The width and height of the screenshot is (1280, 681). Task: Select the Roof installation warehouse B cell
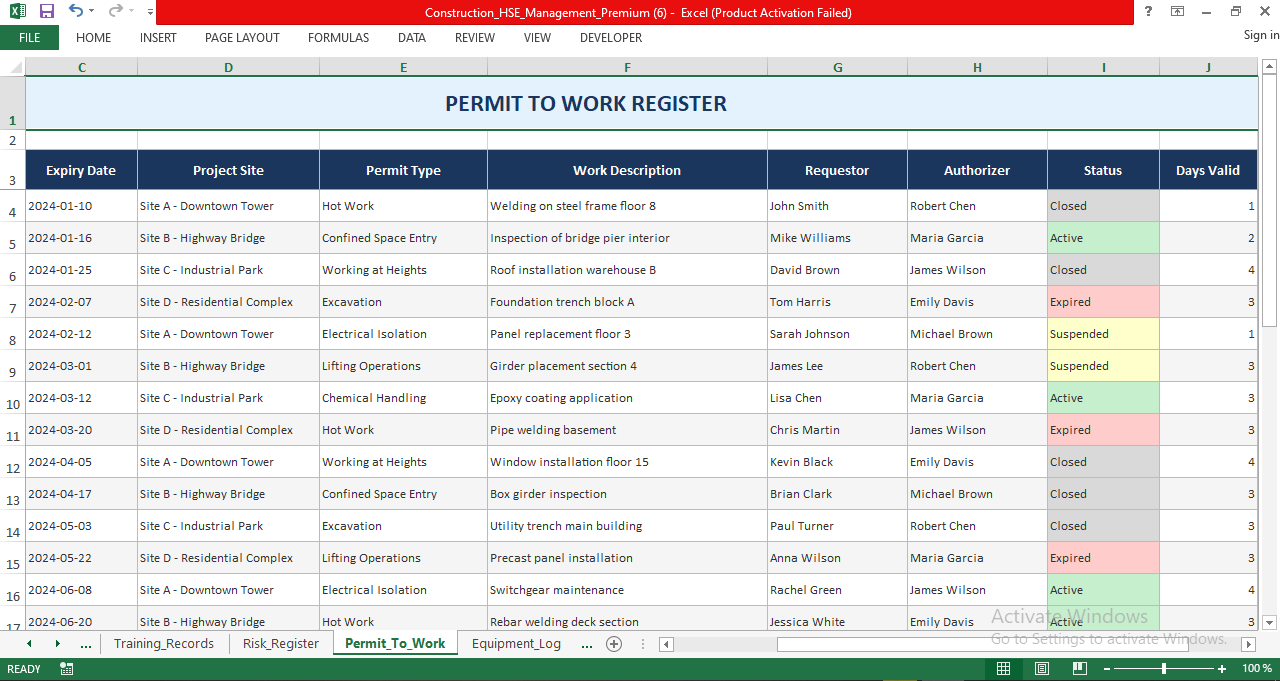point(627,270)
